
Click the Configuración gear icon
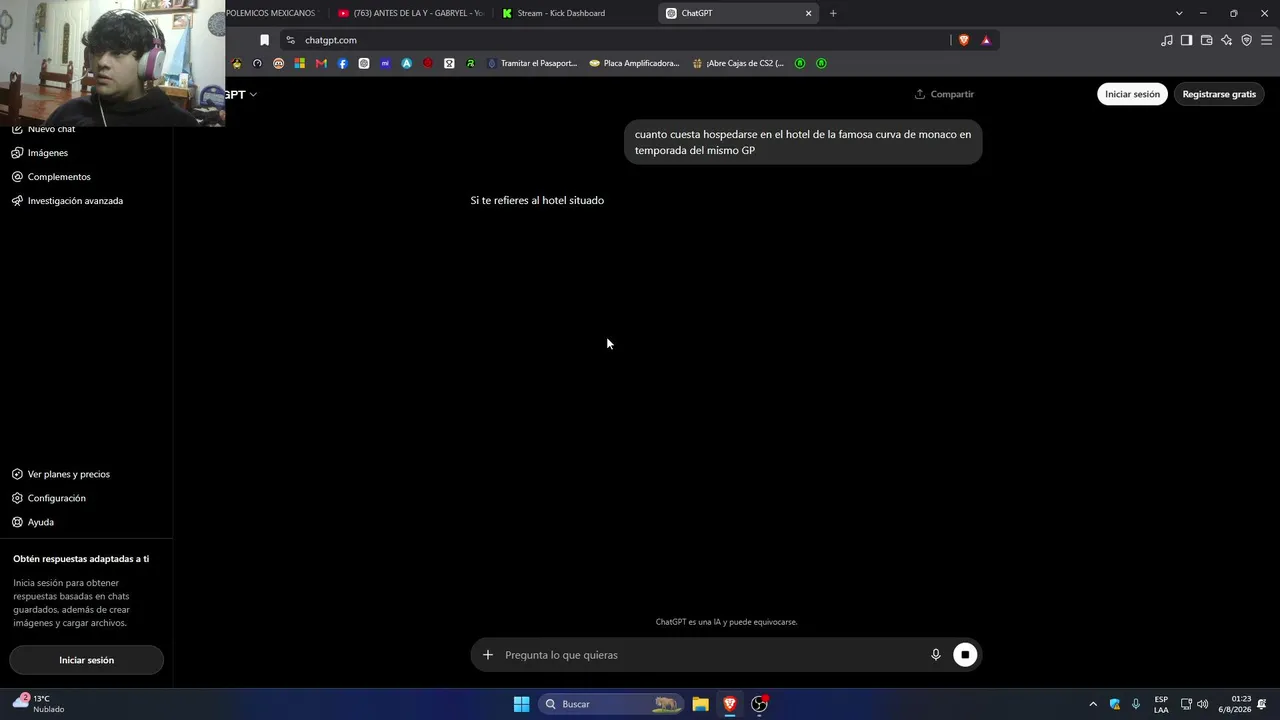click(18, 498)
